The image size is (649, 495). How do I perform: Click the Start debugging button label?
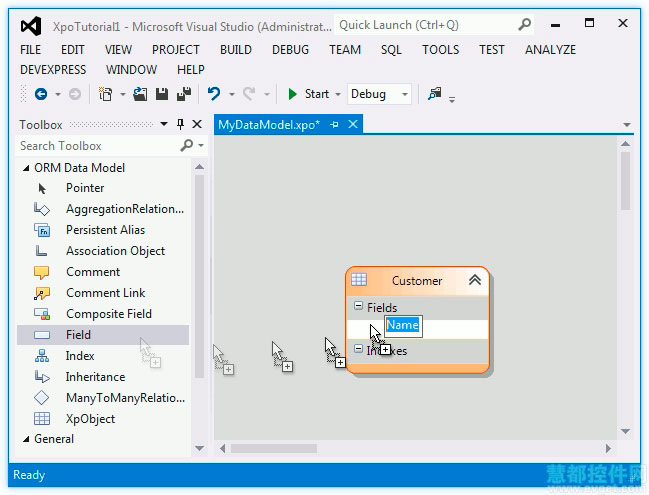[317, 94]
